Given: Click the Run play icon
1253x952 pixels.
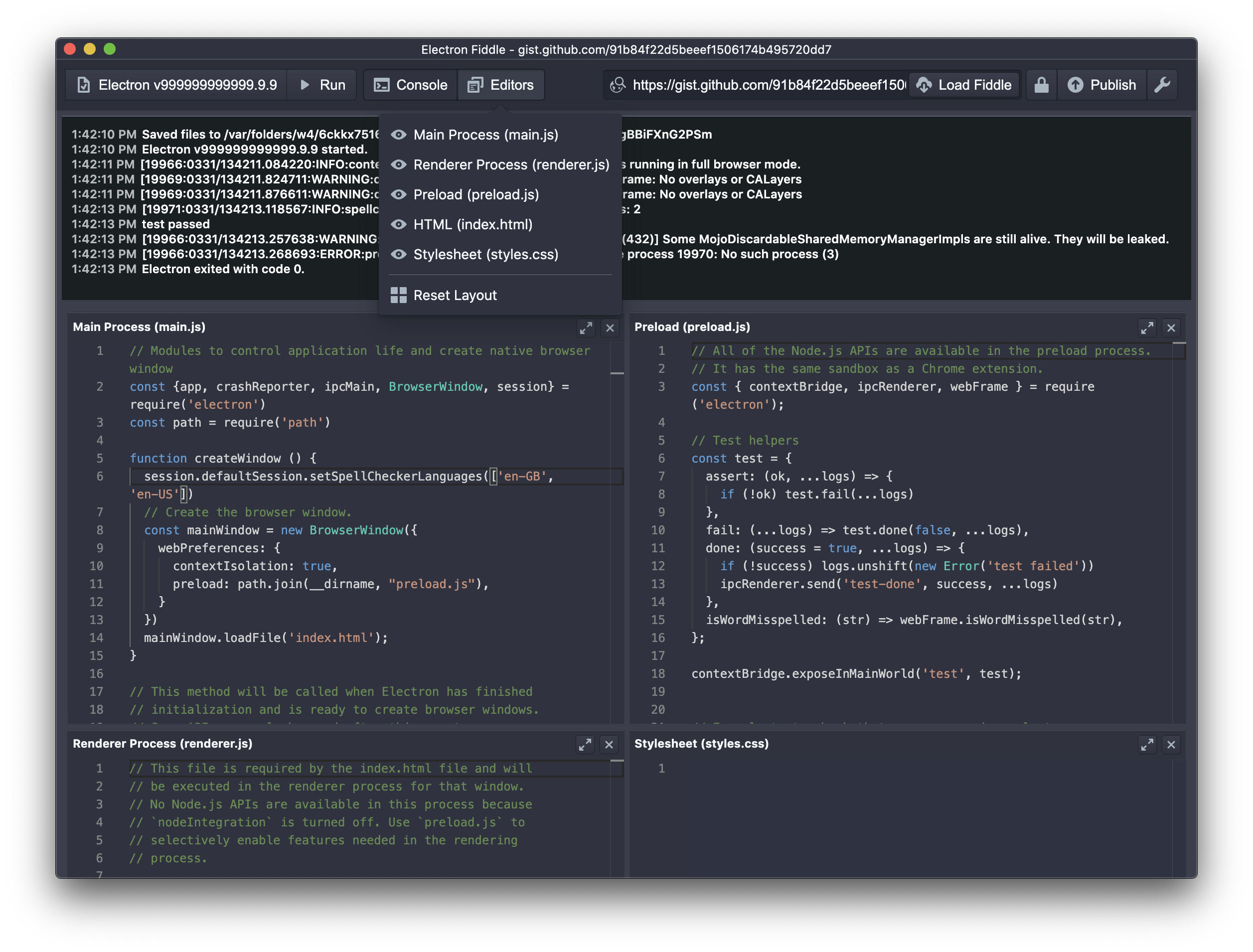Looking at the screenshot, I should (305, 84).
